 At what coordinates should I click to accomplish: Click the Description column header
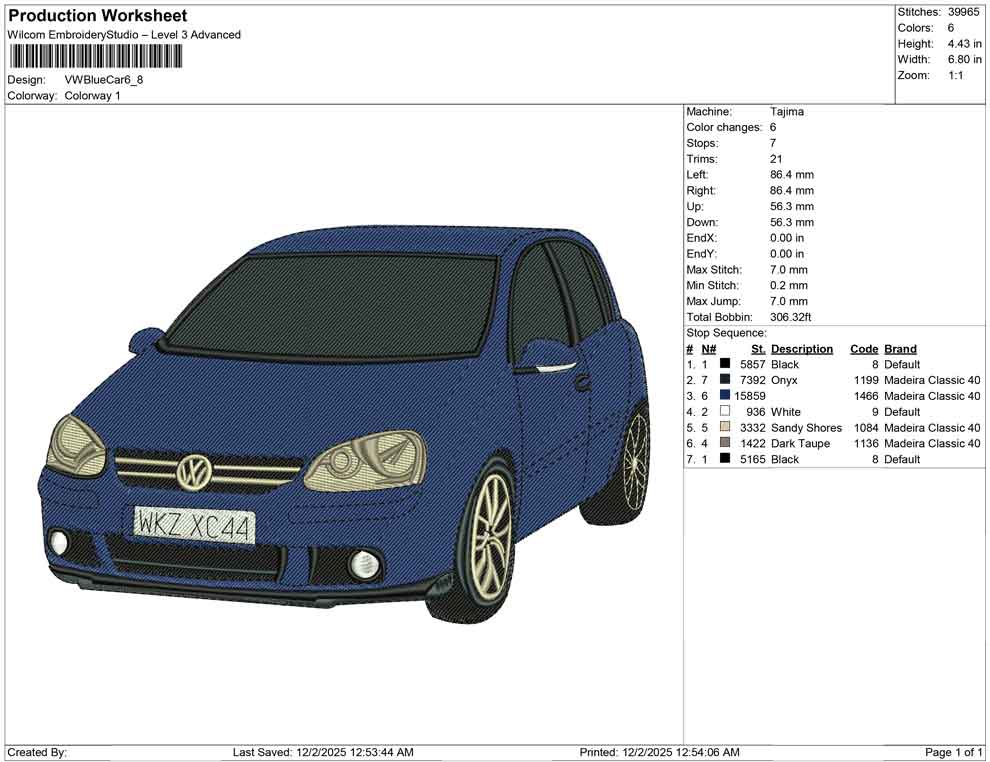[x=802, y=349]
